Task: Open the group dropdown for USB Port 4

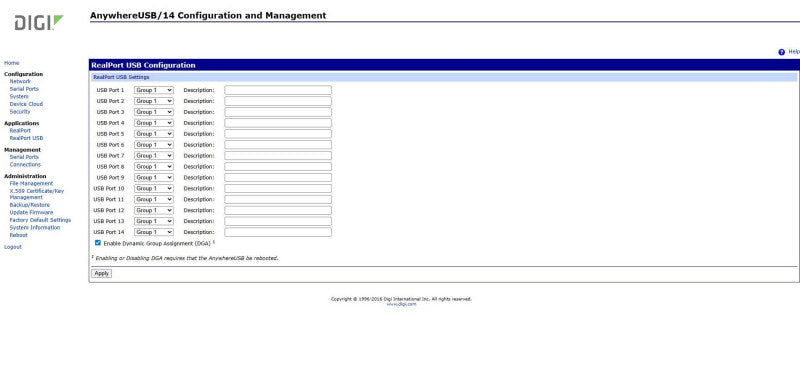Action: (154, 123)
